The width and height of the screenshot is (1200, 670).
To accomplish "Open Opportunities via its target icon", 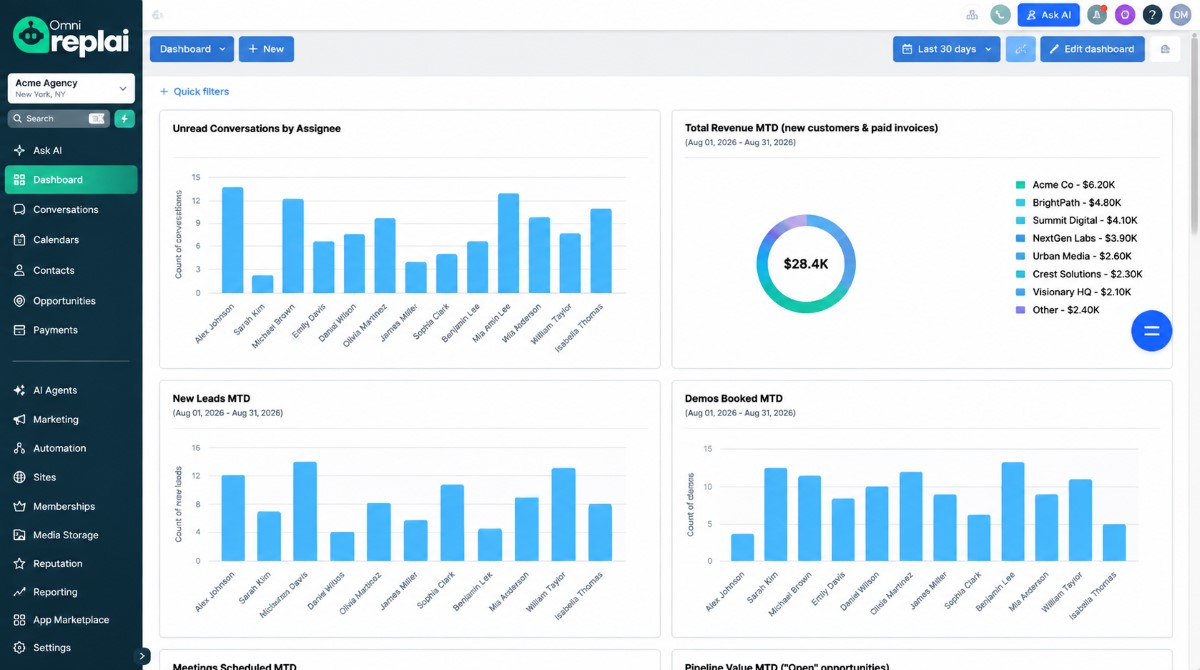I will (x=19, y=301).
